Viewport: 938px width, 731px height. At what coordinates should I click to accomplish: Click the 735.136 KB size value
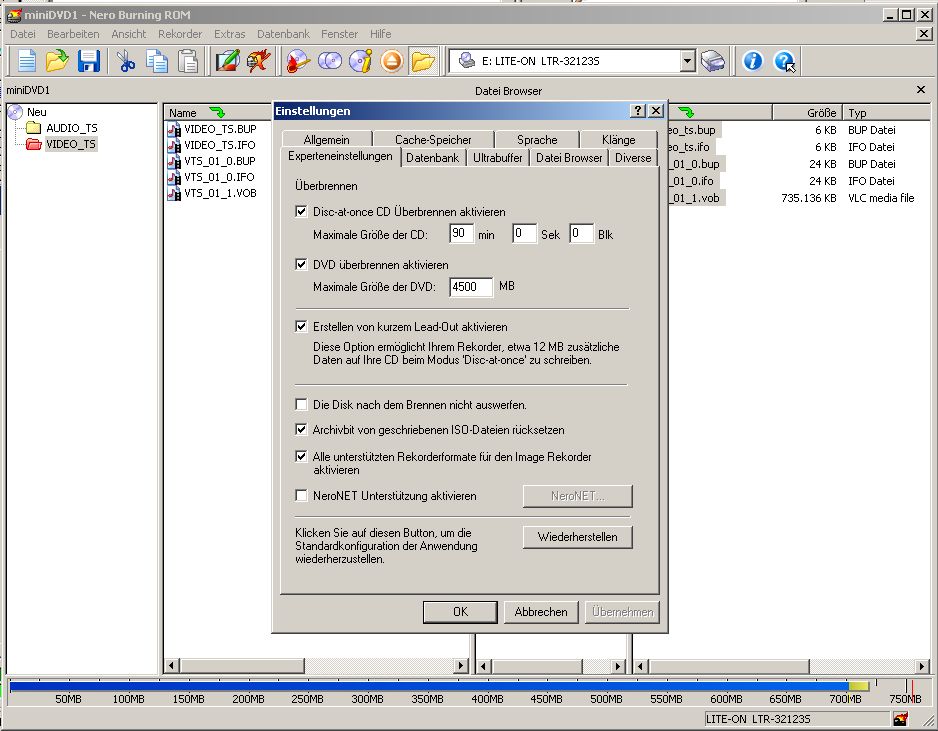(809, 198)
